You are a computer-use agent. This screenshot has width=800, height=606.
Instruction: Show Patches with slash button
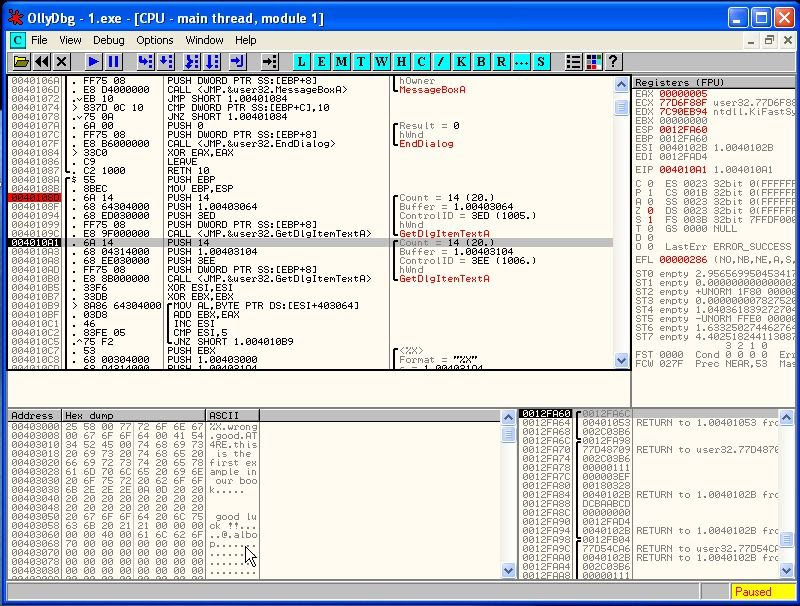coord(441,62)
